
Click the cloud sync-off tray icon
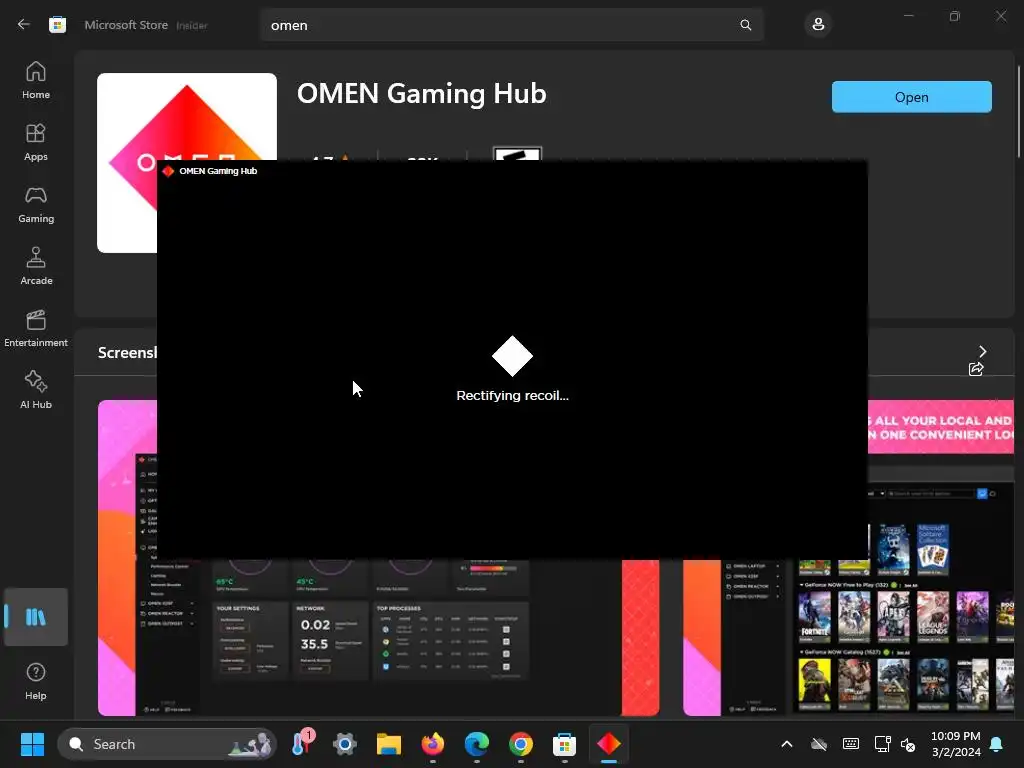(818, 744)
